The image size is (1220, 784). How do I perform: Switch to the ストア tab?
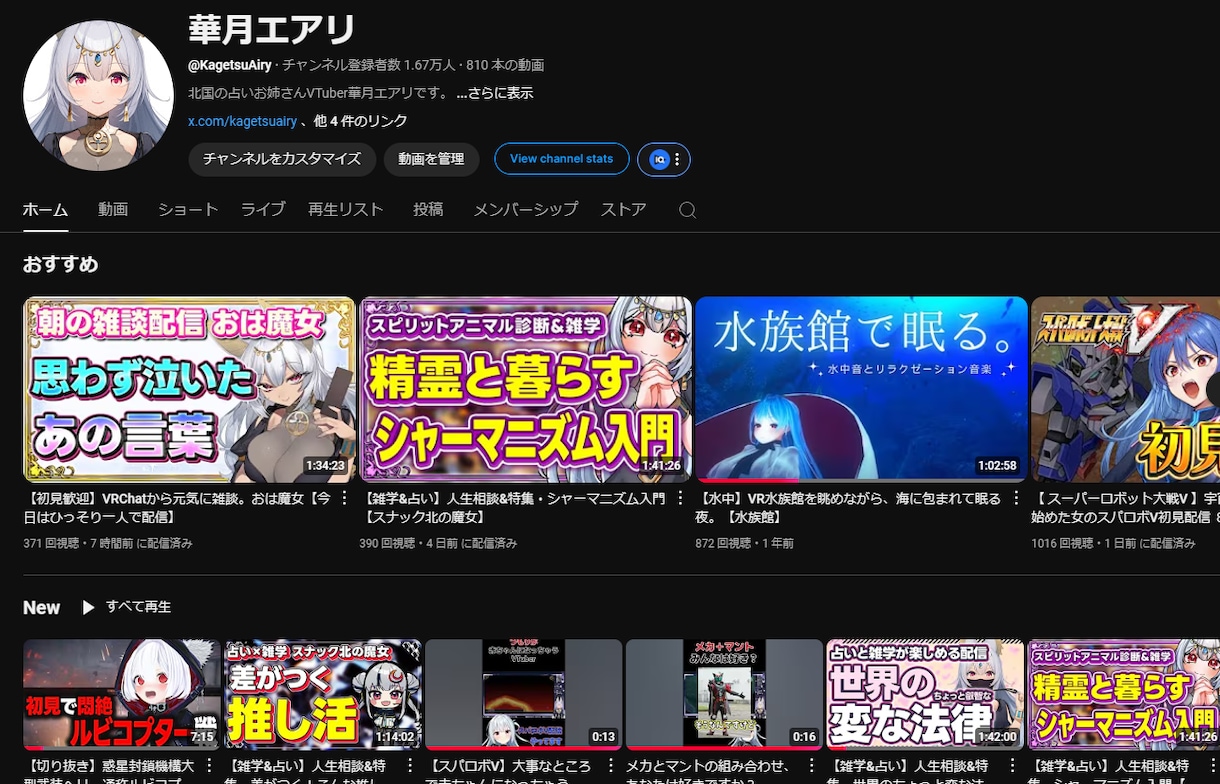(623, 209)
